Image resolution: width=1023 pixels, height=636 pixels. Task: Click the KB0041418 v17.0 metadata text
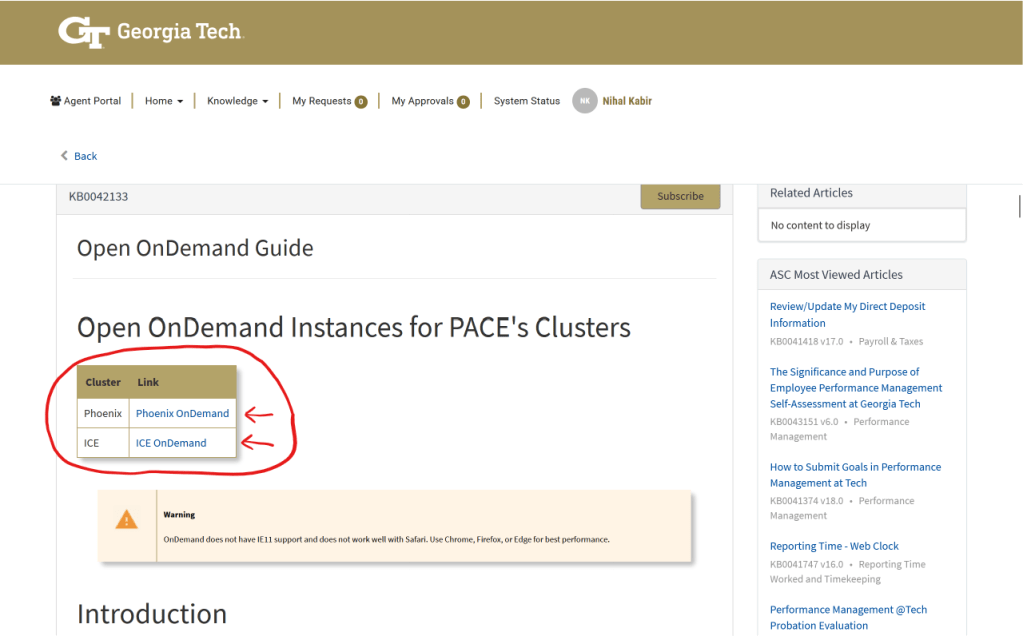(806, 341)
